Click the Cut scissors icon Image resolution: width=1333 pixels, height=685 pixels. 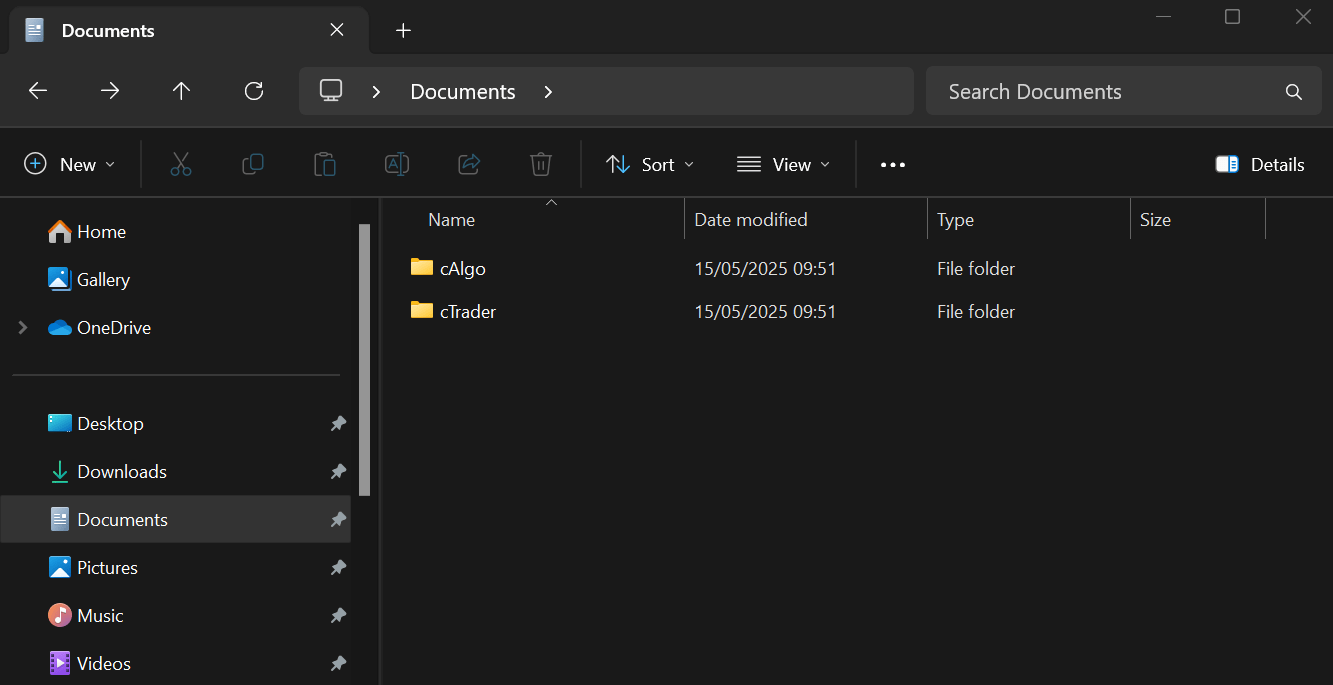point(181,164)
